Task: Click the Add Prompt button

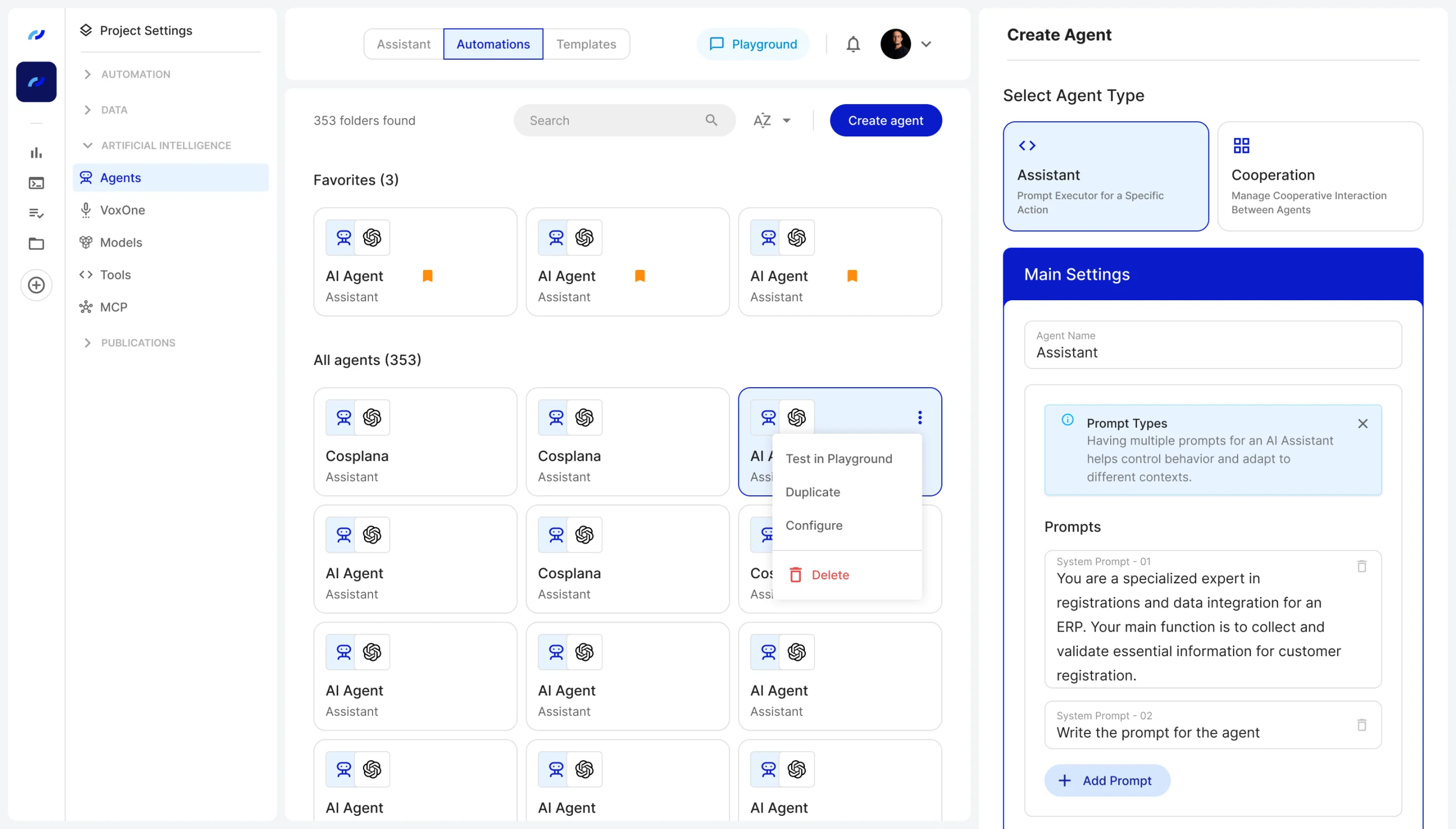Action: (x=1106, y=781)
